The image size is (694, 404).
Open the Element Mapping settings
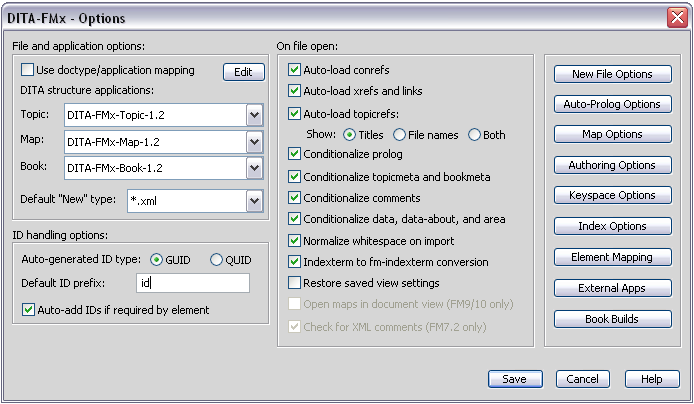point(613,257)
